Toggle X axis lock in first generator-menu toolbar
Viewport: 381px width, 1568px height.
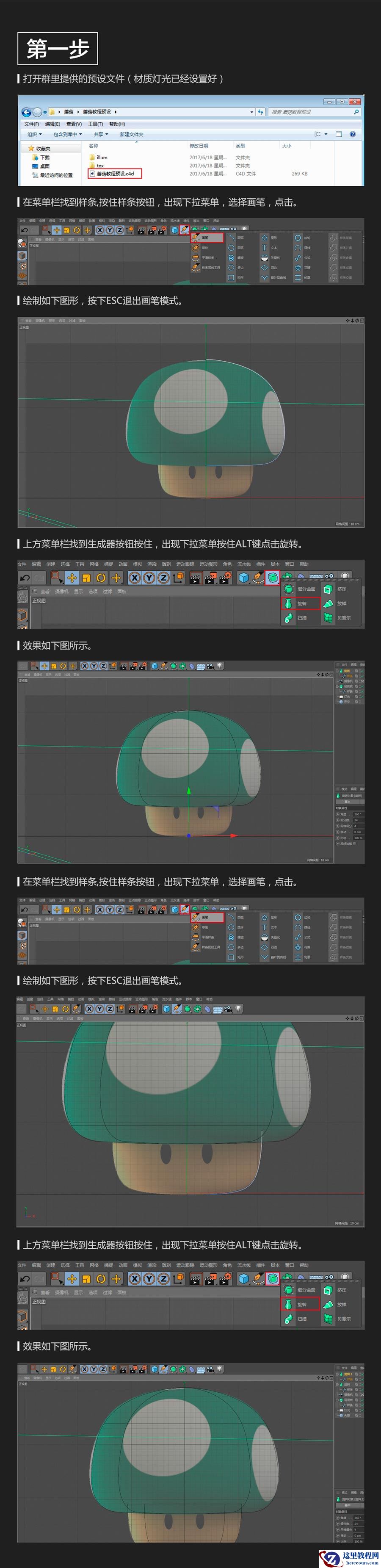135,578
